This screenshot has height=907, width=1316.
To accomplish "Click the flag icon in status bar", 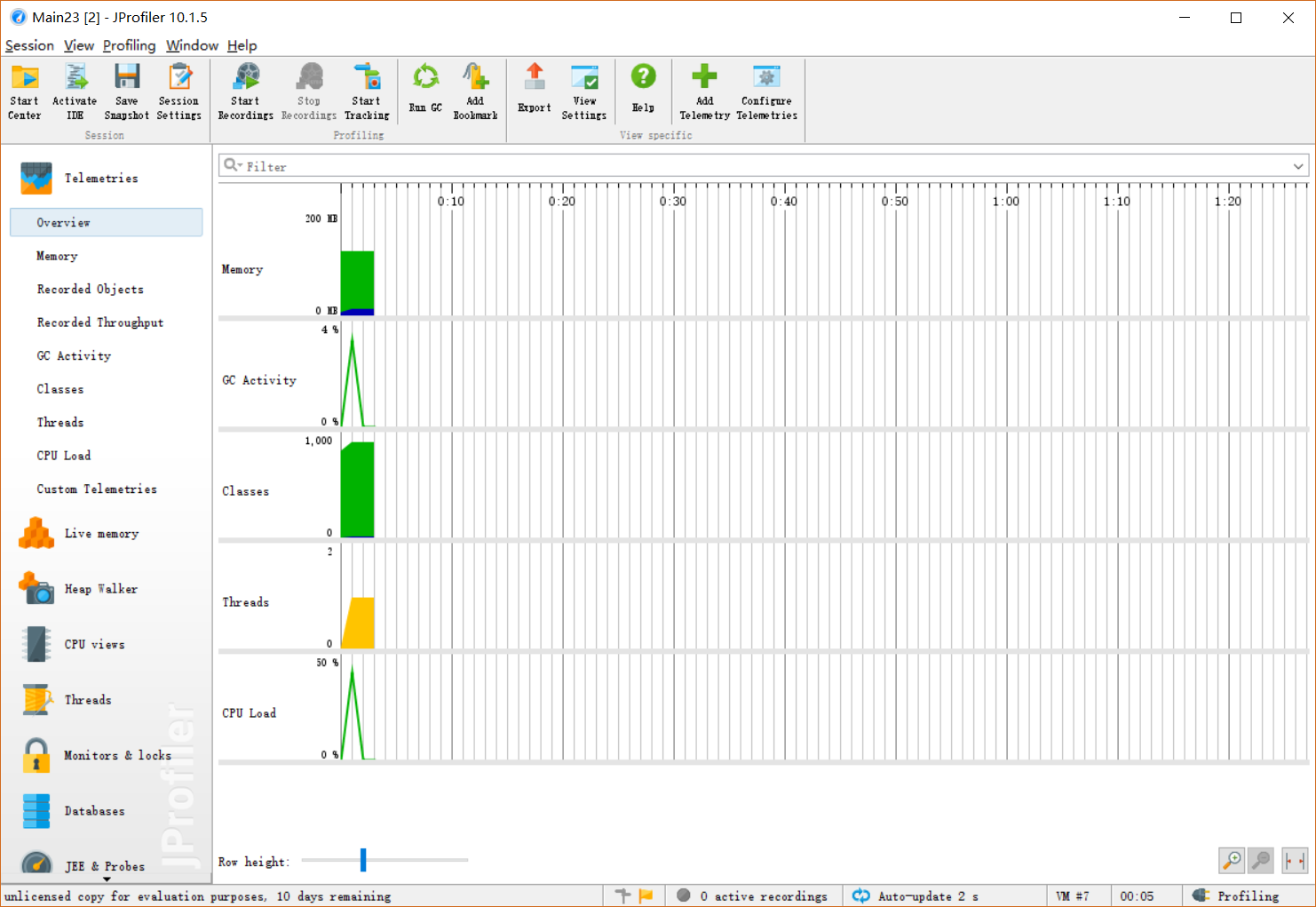I will (x=646, y=895).
